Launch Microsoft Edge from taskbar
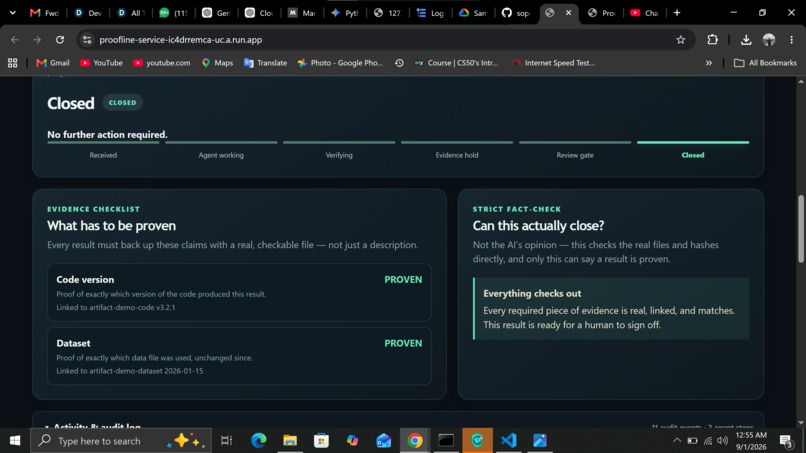806x453 pixels. pos(259,441)
